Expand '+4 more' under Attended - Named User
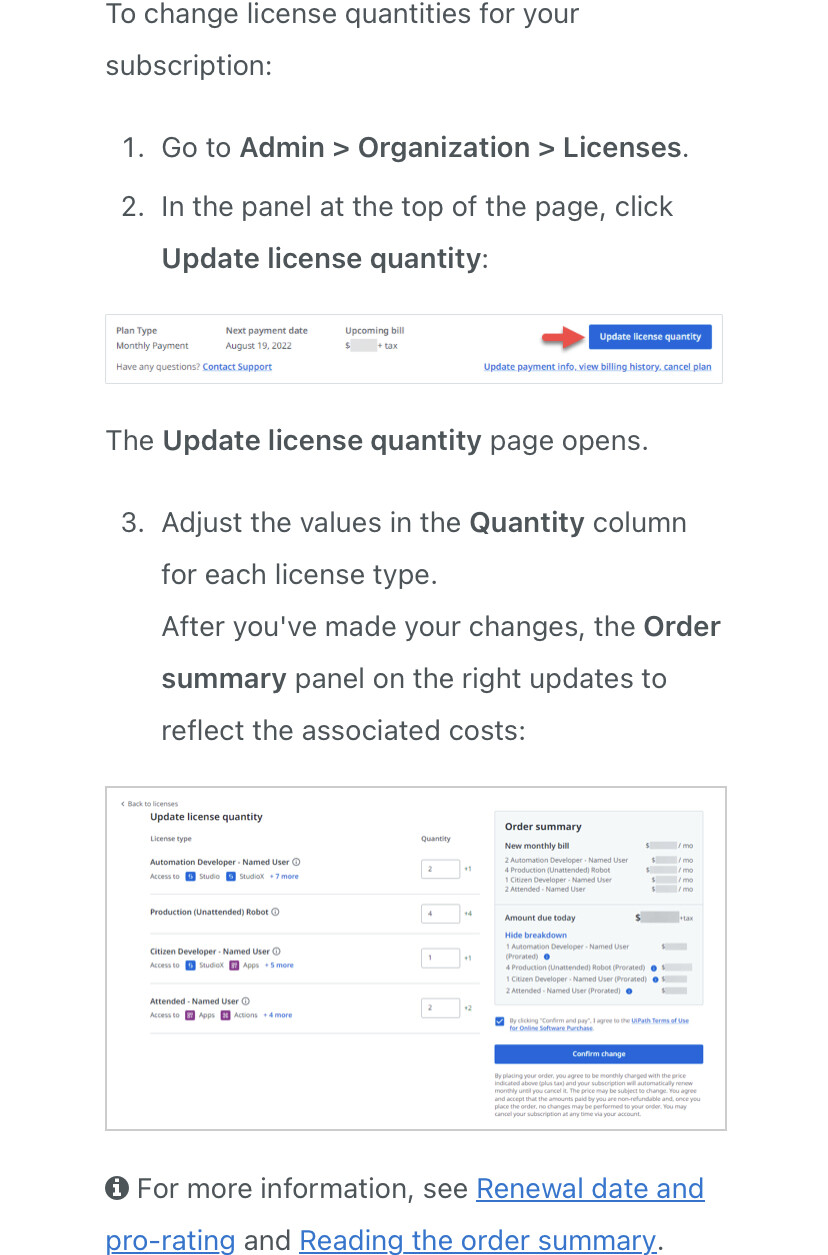The width and height of the screenshot is (828, 1255). (x=278, y=1015)
